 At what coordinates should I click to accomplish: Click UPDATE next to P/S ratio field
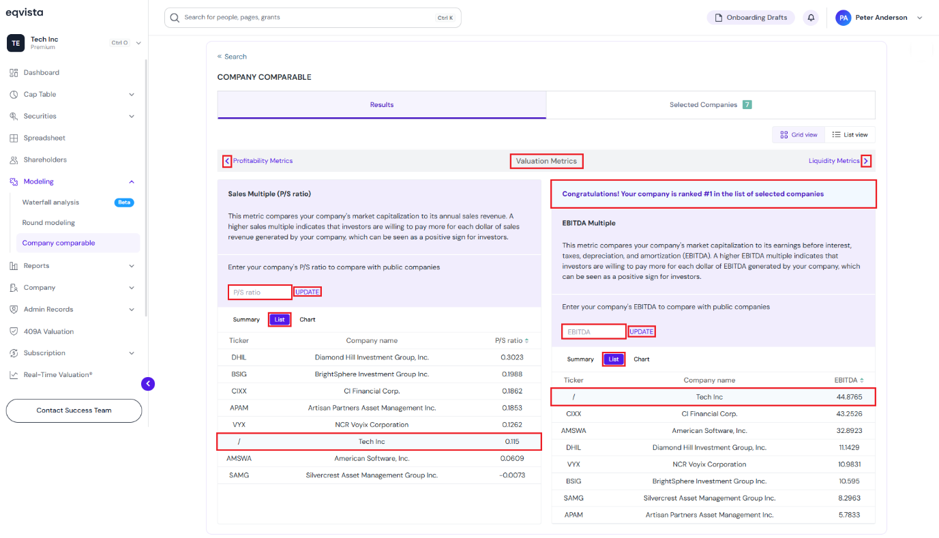[x=307, y=292]
